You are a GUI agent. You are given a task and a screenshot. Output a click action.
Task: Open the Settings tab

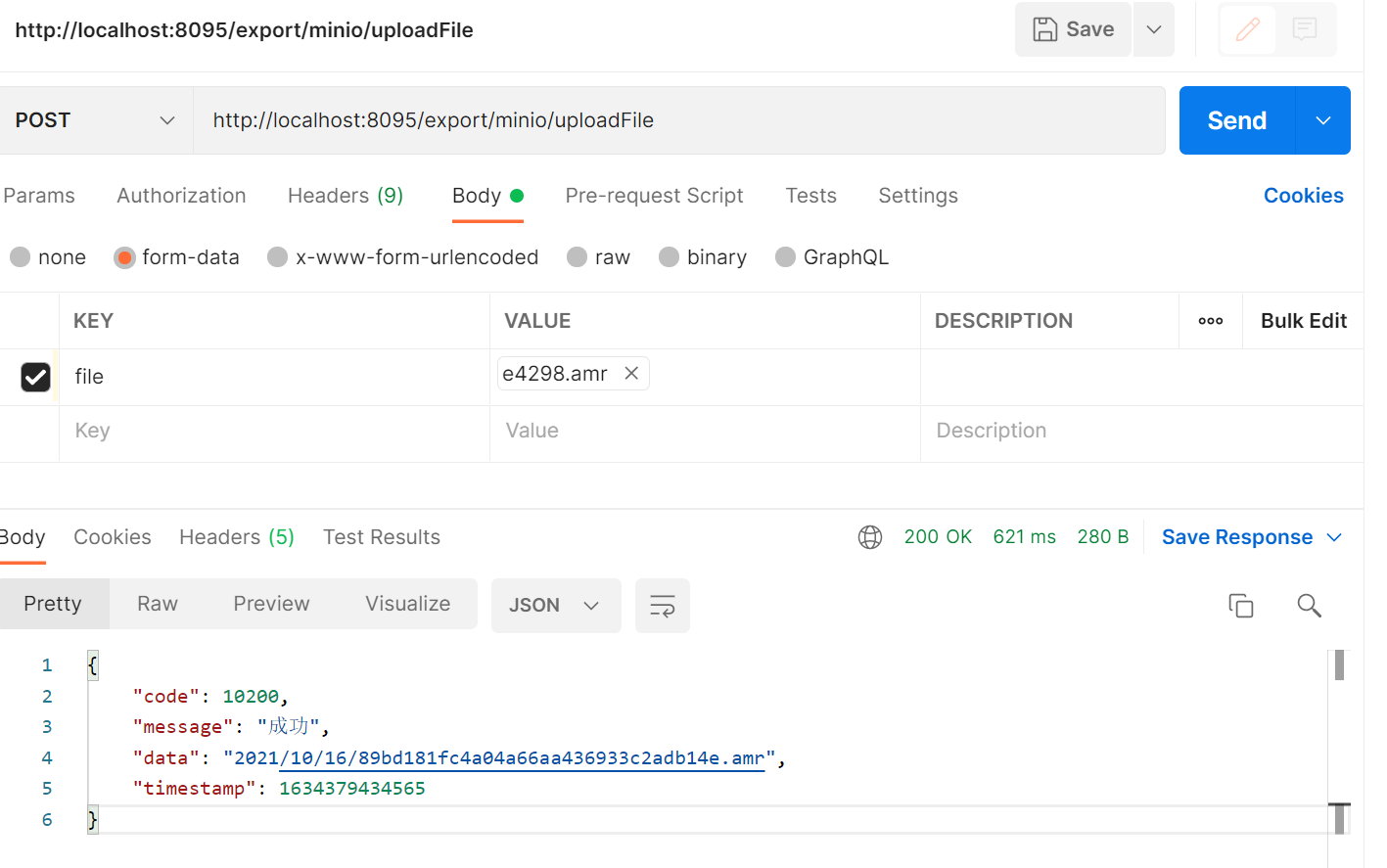click(x=918, y=196)
